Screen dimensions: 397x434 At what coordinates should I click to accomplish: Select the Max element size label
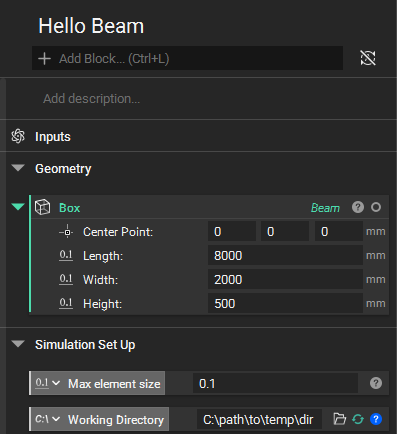pyautogui.click(x=114, y=384)
